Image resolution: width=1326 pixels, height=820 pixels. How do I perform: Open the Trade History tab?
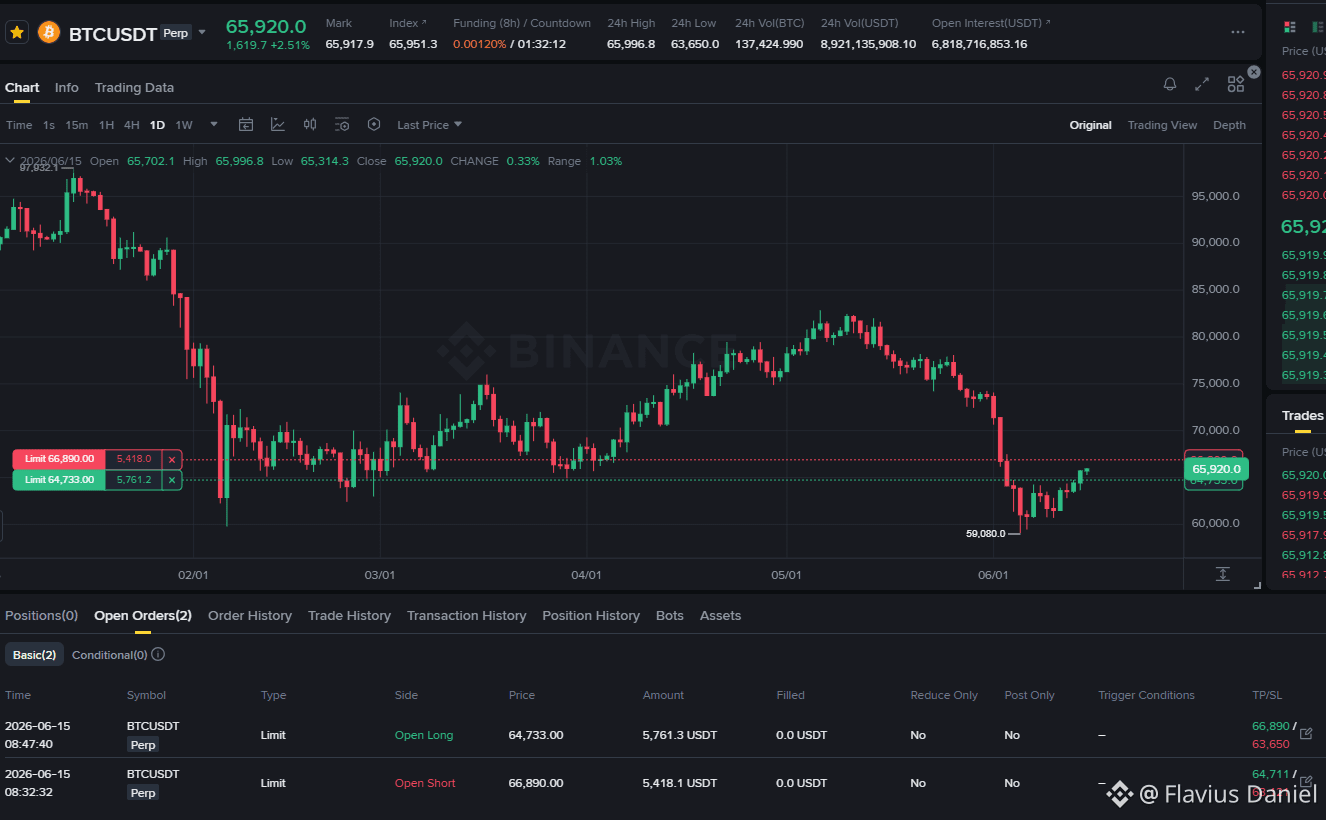click(x=349, y=616)
